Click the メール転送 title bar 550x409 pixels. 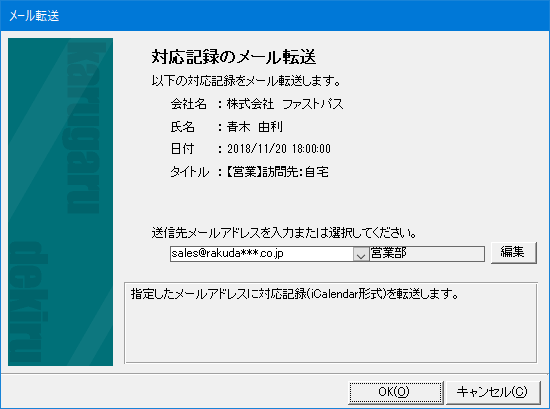tap(275, 15)
